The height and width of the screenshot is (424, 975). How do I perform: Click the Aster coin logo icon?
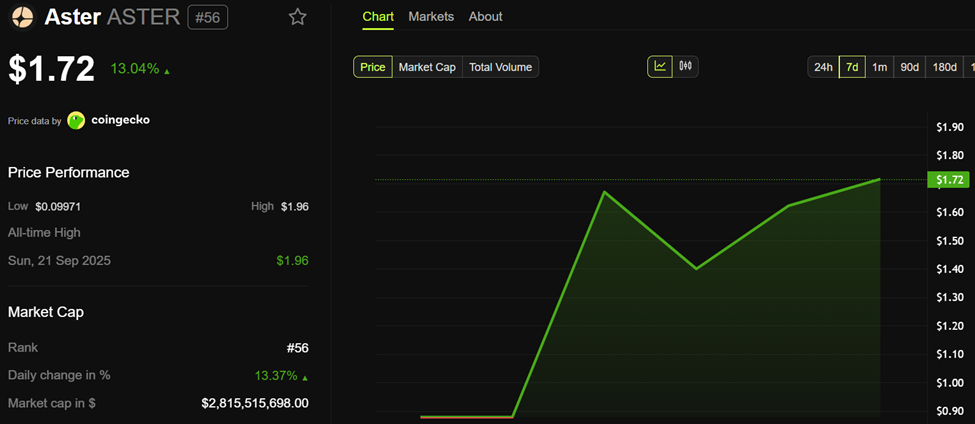click(x=24, y=17)
